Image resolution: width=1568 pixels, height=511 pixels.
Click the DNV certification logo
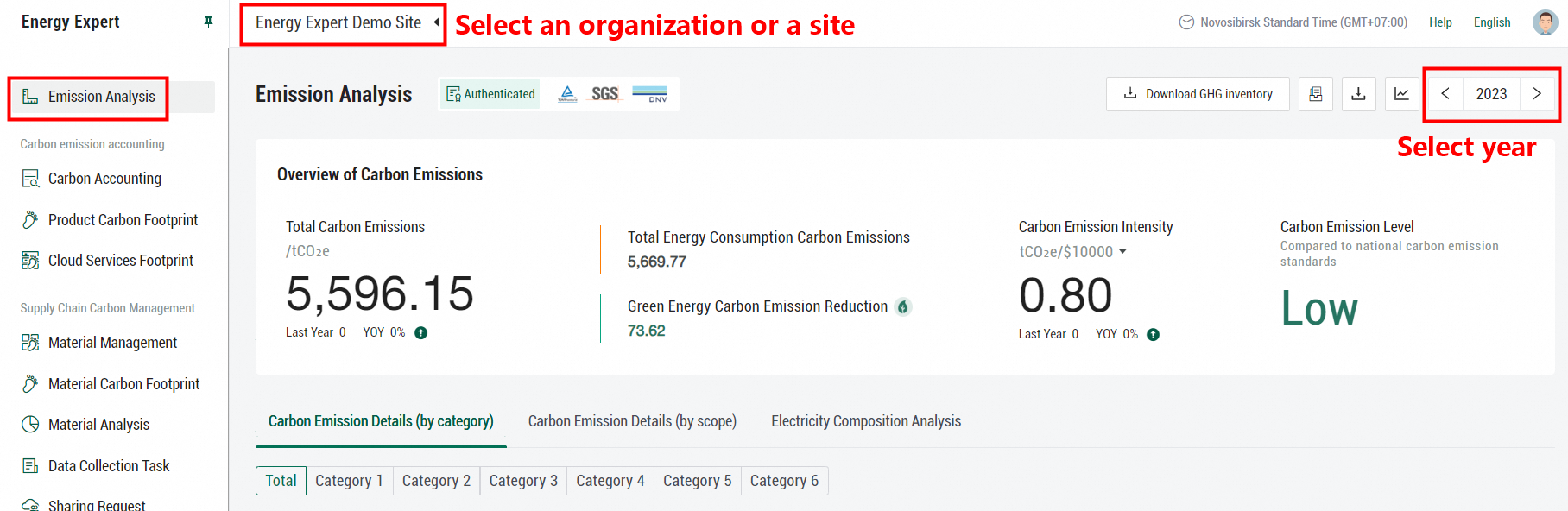[x=650, y=94]
